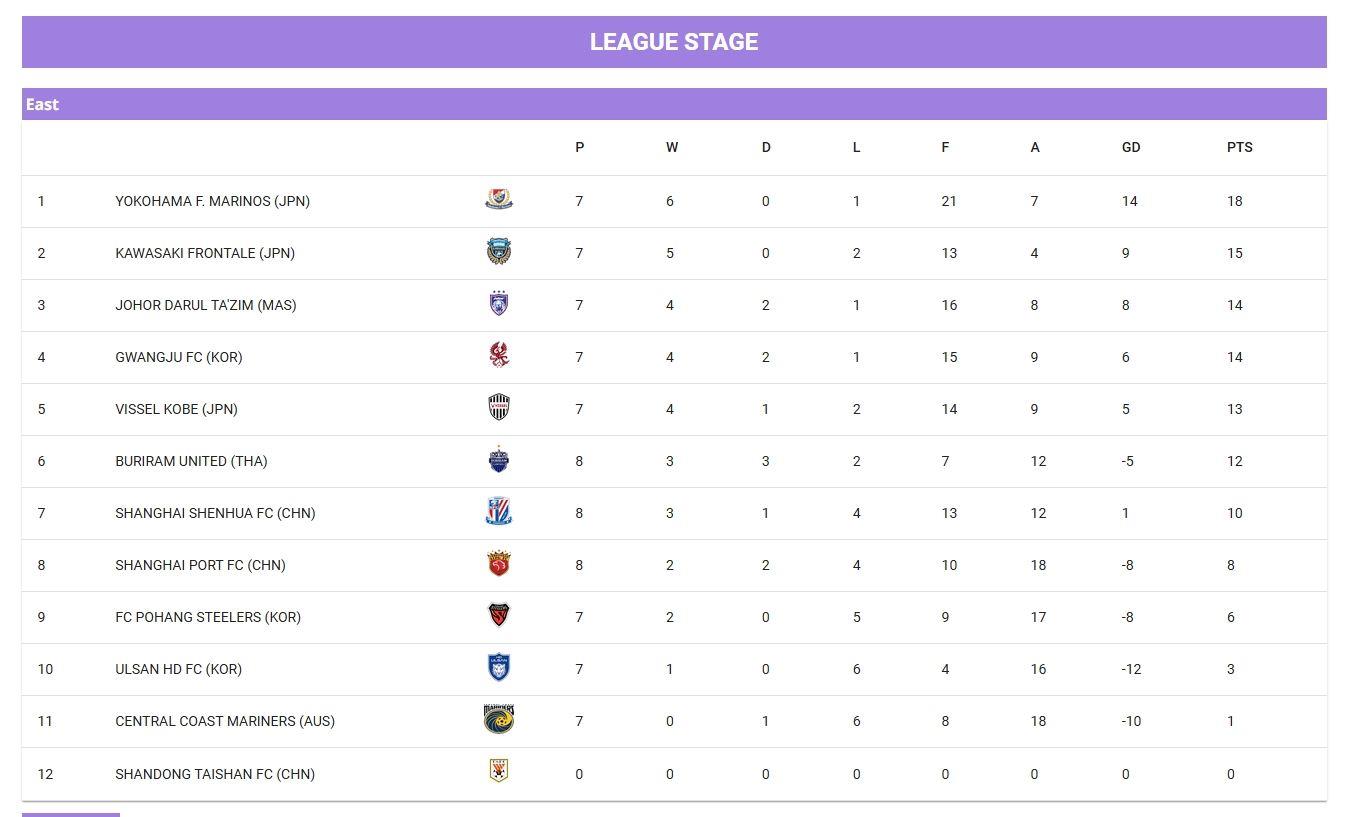The image size is (1356, 817).
Task: Click the Central Coast Mariners club crest
Action: 499,720
